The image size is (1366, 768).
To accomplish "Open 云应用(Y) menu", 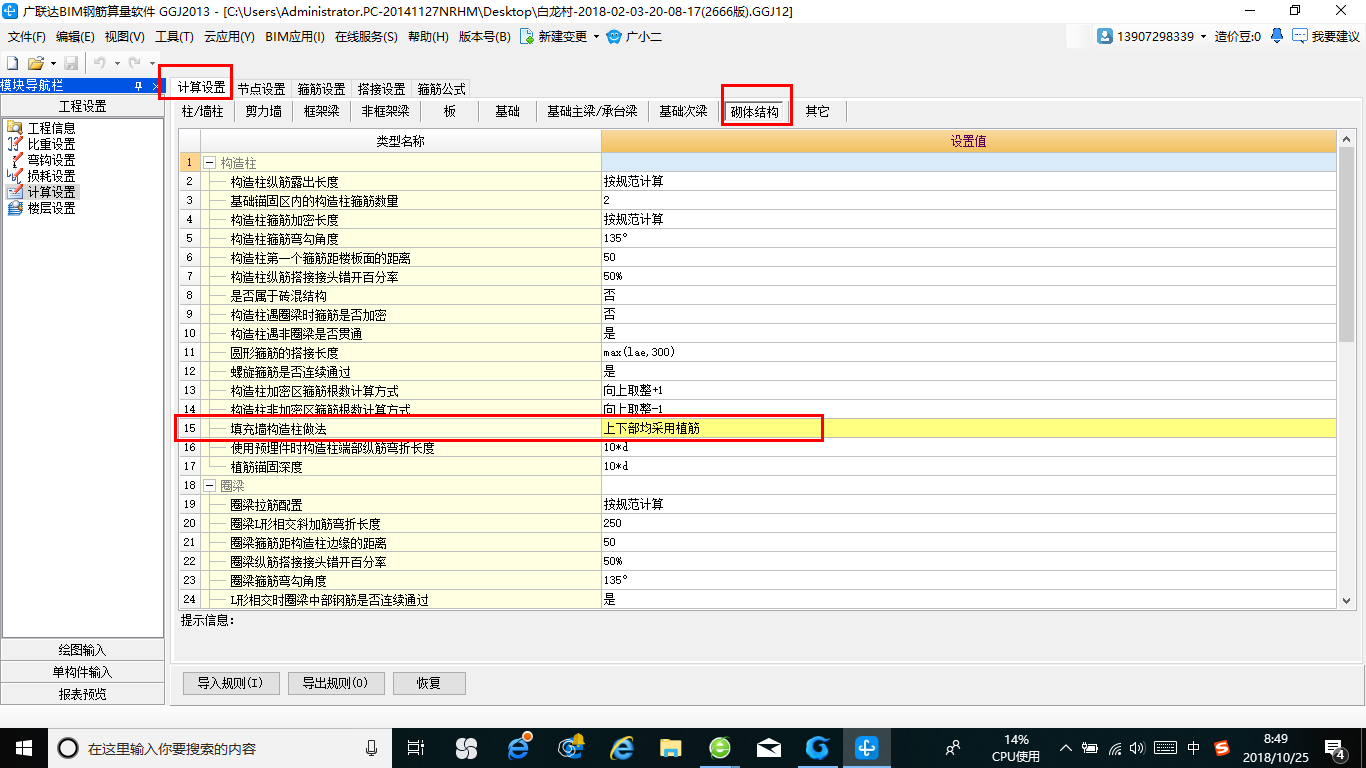I will click(x=229, y=36).
